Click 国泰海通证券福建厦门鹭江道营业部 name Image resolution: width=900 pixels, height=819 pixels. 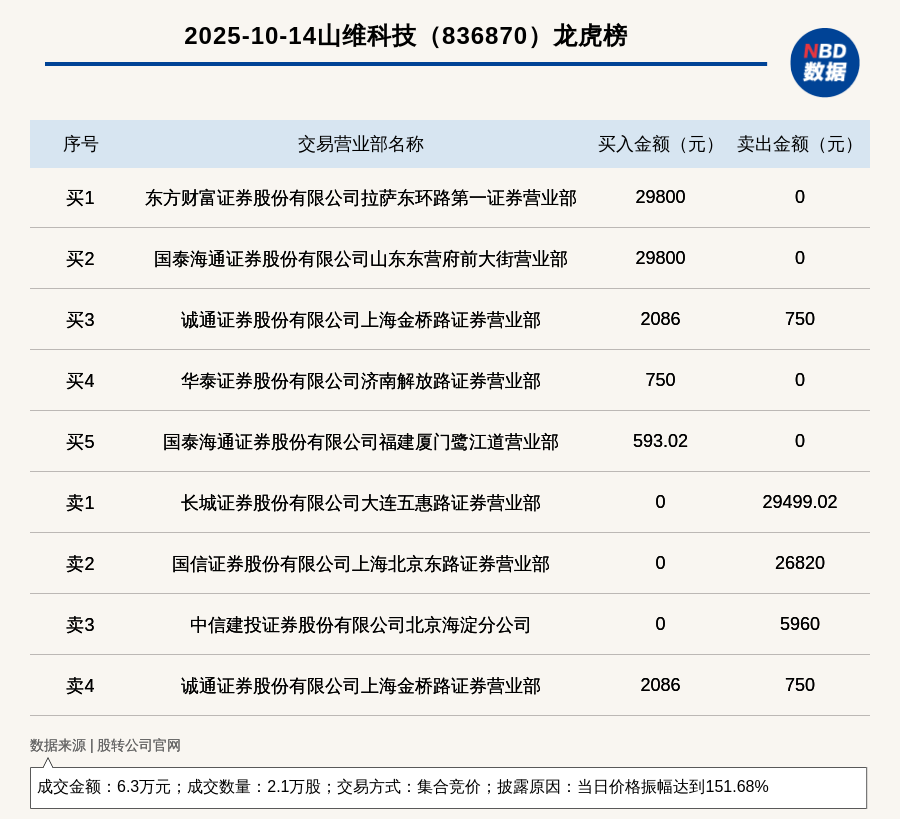tap(360, 442)
